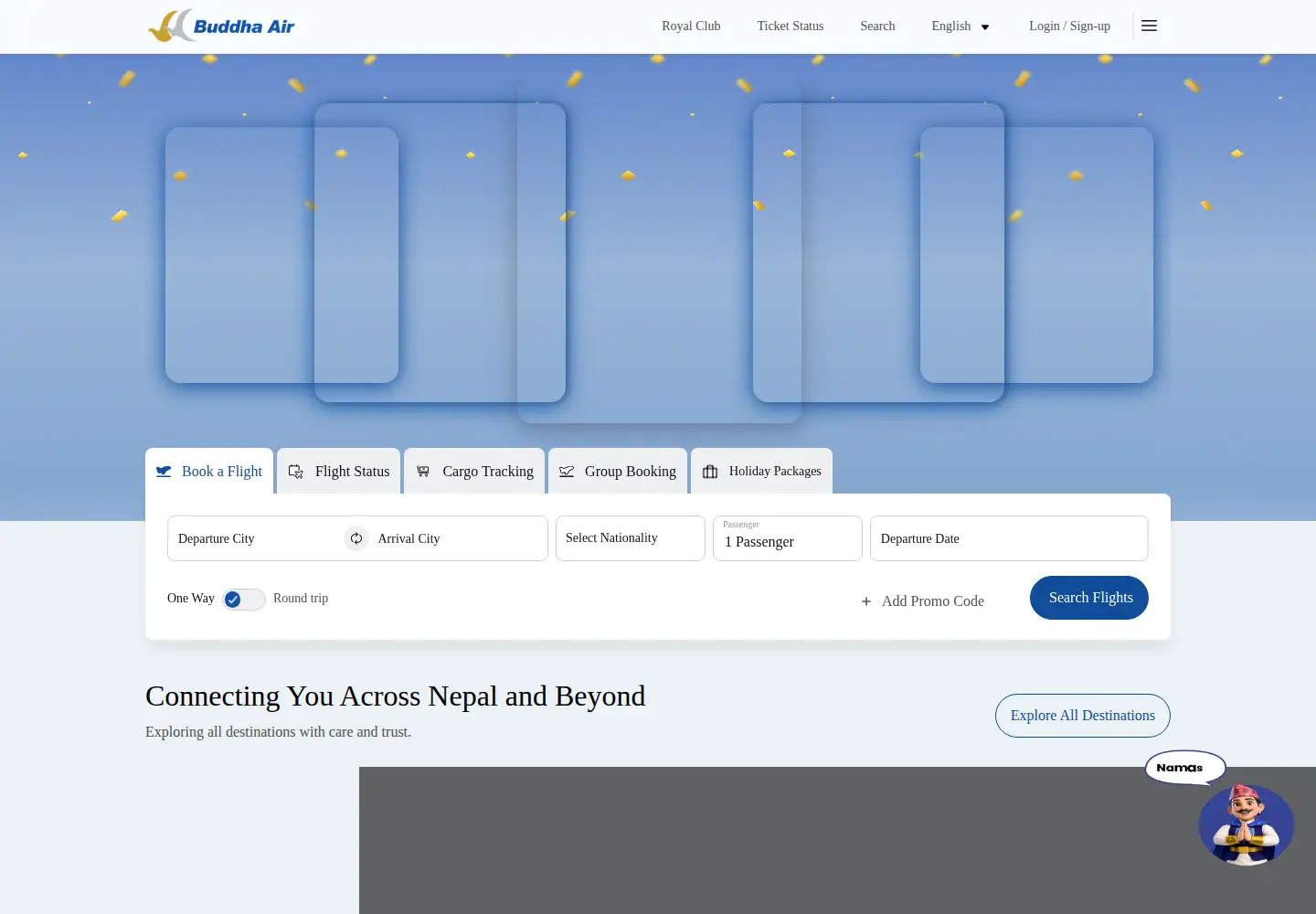Click the Search link in header
This screenshot has width=1316, height=914.
[x=877, y=26]
